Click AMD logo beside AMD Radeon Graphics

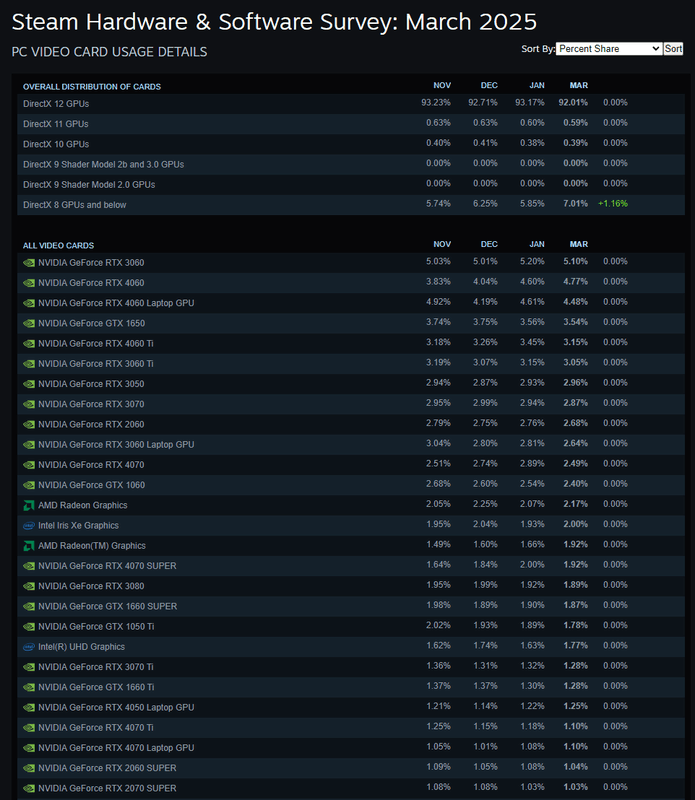coord(29,506)
